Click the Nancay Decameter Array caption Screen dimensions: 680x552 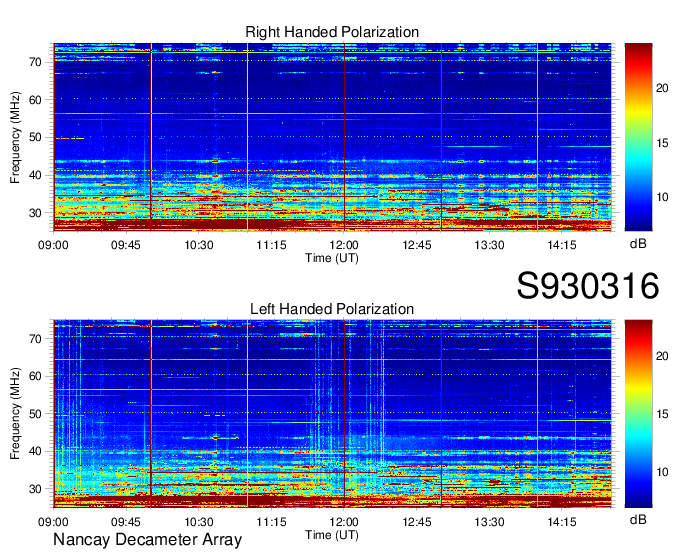(x=147, y=540)
